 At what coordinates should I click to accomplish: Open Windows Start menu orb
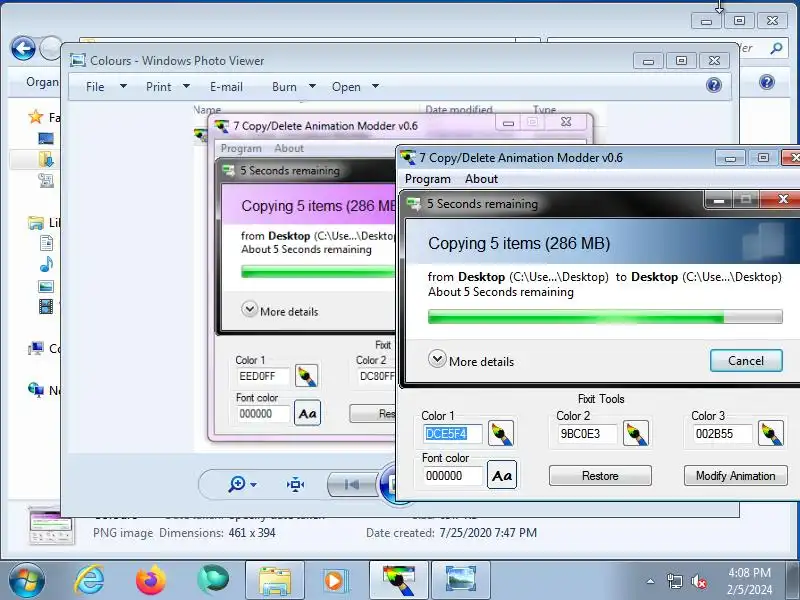[26, 581]
